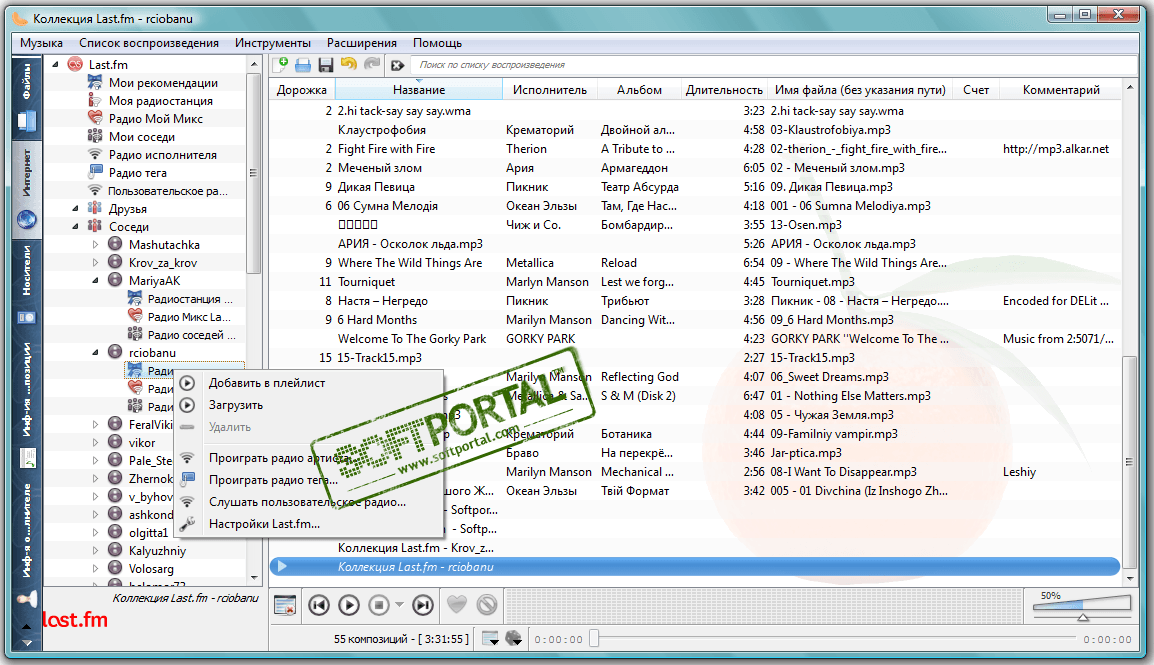Select the Fight Fire with Fire track
This screenshot has height=665, width=1154.
[x=386, y=149]
